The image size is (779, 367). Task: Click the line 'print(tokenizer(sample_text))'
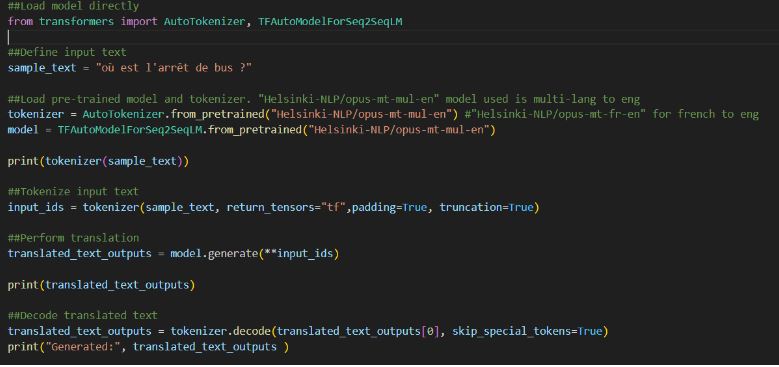(x=98, y=161)
